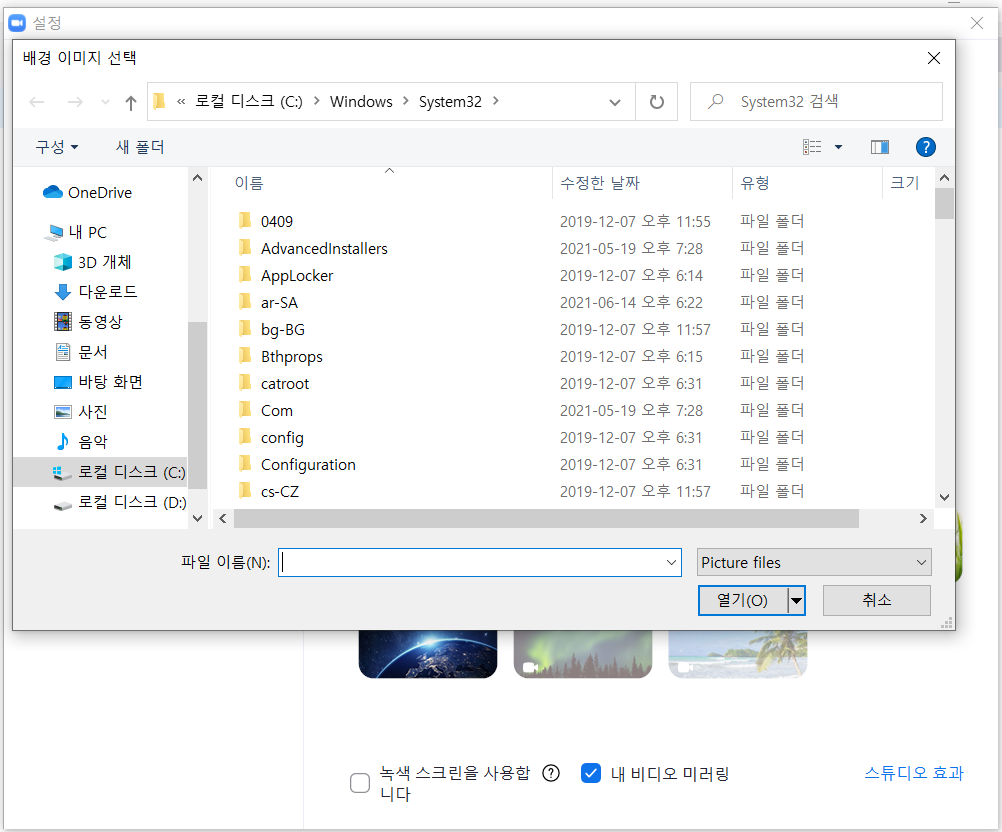This screenshot has height=832, width=1002.
Task: Select the bg-BG folder
Action: point(282,330)
